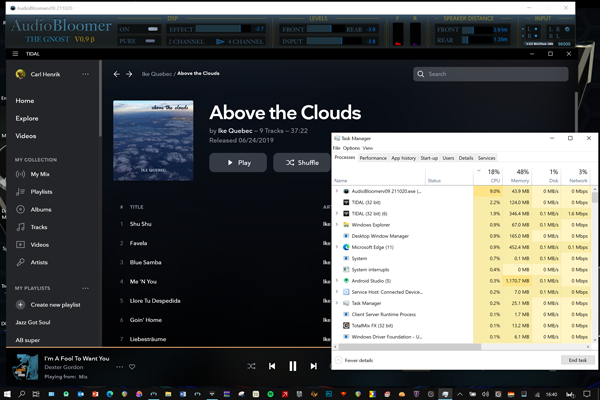The width and height of the screenshot is (600, 400).
Task: Open the Task Manager File menu
Action: 336,148
